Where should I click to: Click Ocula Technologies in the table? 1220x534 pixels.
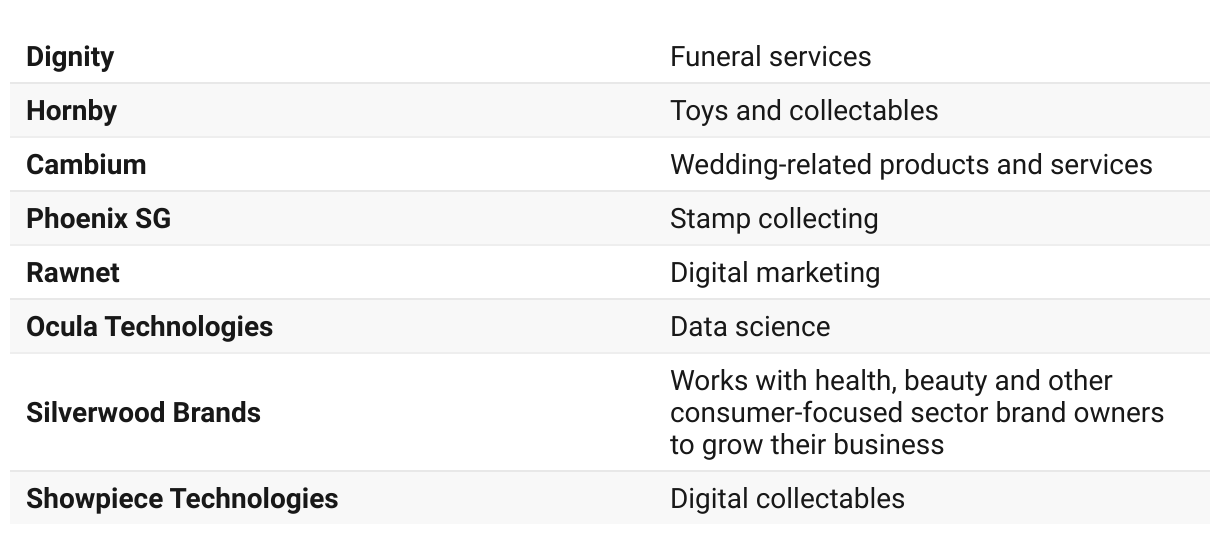(149, 326)
